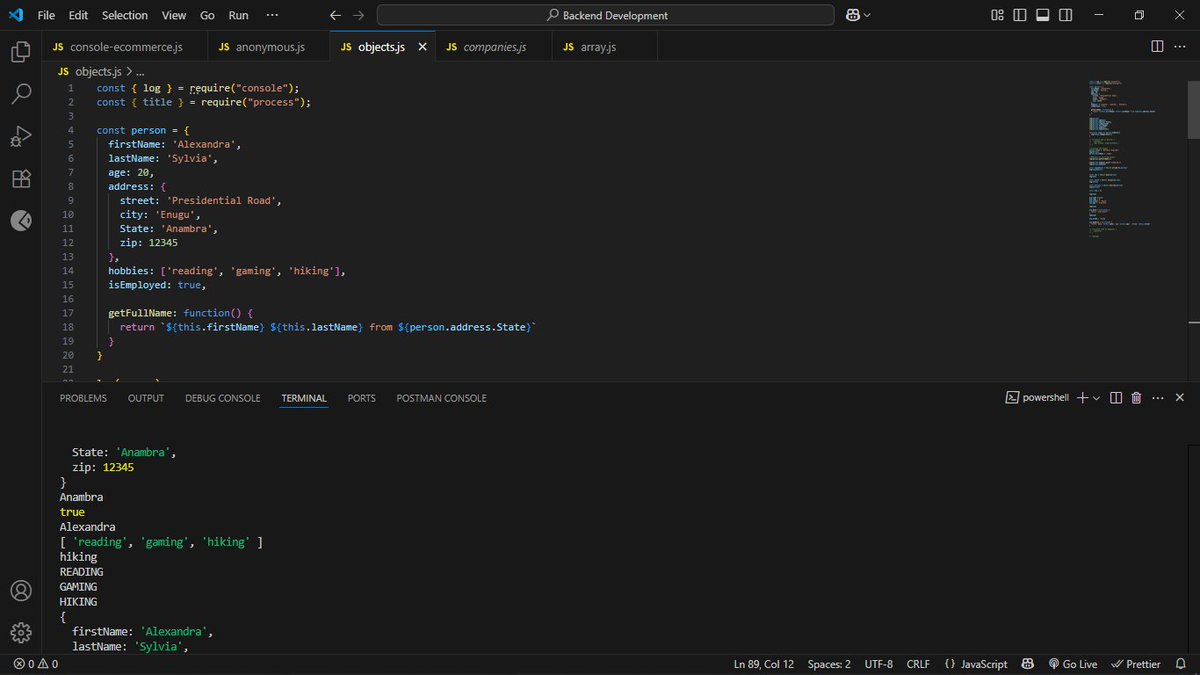Switch to anonymous.js tab
The height and width of the screenshot is (675, 1200).
pos(269,47)
